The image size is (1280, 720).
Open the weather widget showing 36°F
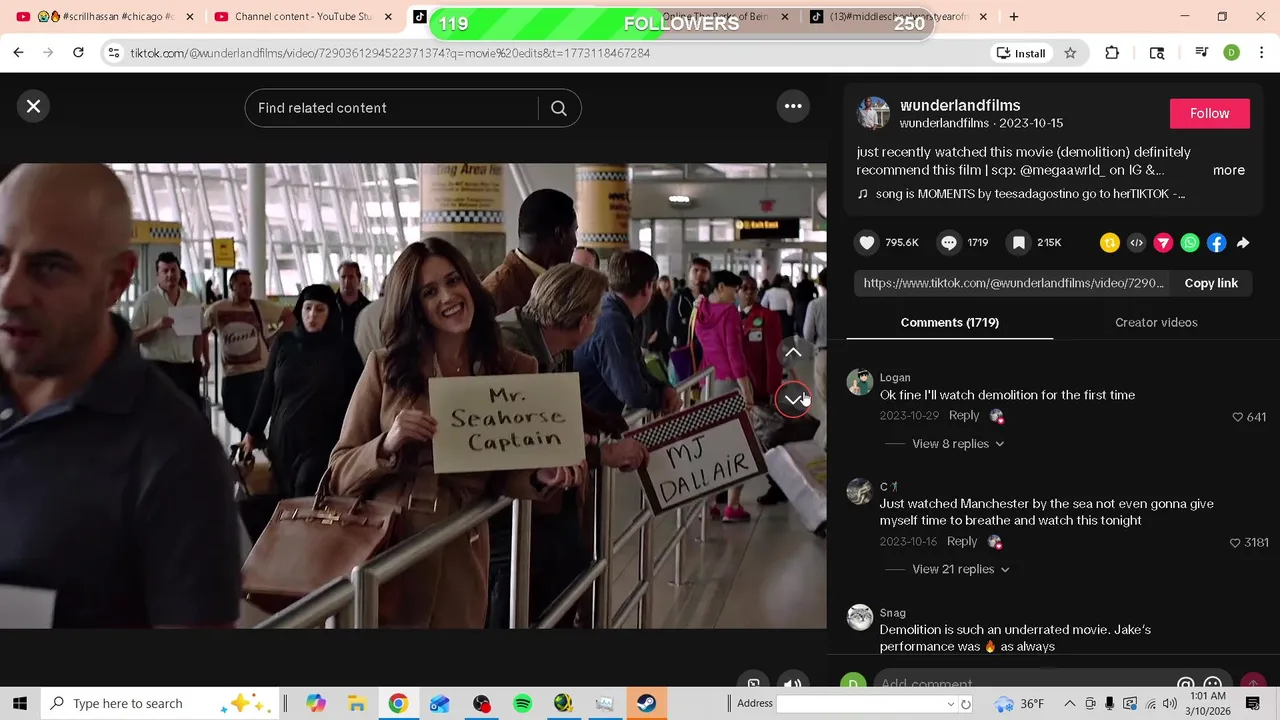tap(1020, 704)
